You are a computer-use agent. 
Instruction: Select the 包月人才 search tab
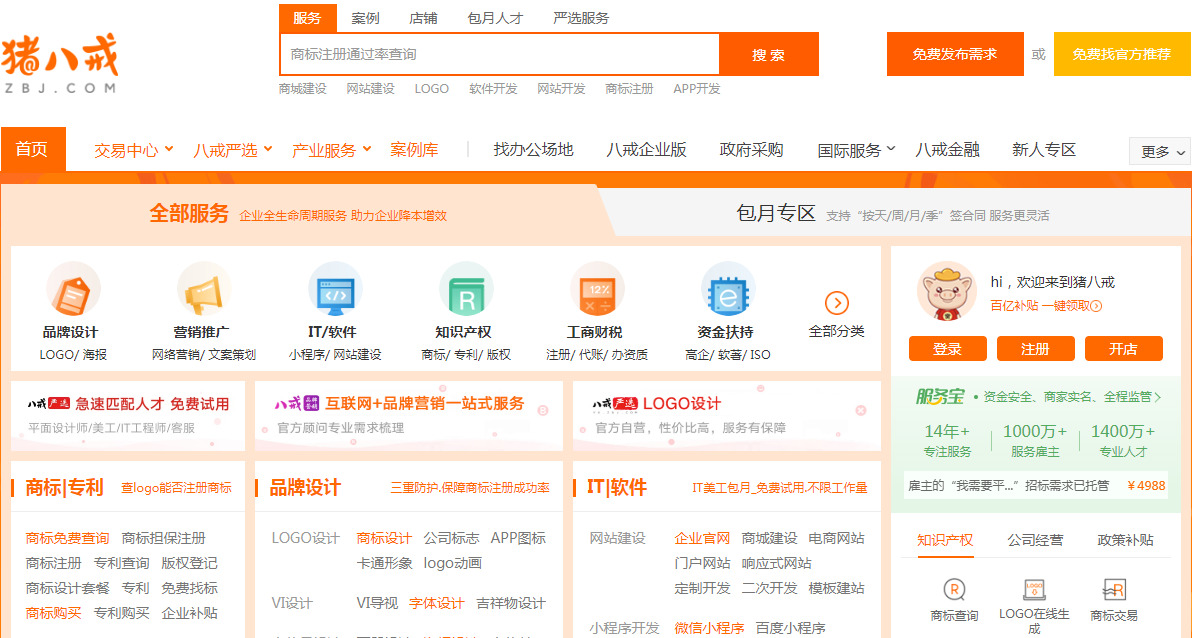(x=496, y=18)
